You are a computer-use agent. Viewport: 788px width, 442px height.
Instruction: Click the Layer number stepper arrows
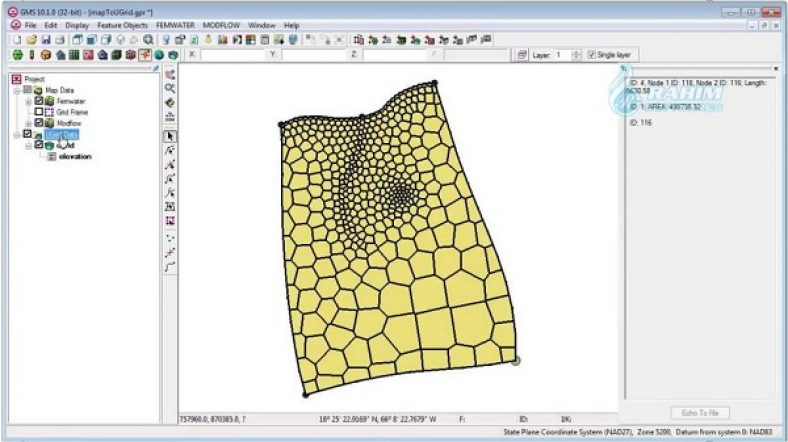pyautogui.click(x=576, y=55)
